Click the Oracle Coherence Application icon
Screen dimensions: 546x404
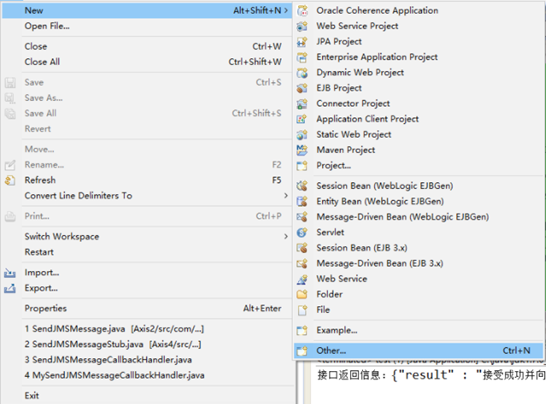[x=302, y=11]
